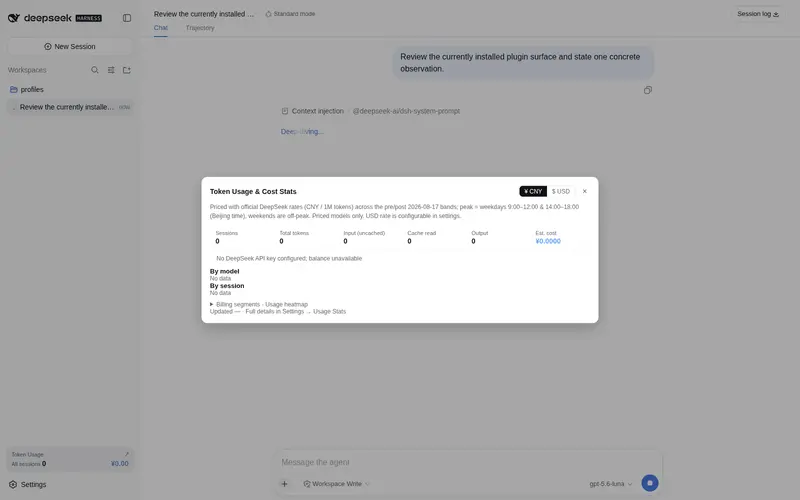Open workspace filter options icon

[x=111, y=70]
